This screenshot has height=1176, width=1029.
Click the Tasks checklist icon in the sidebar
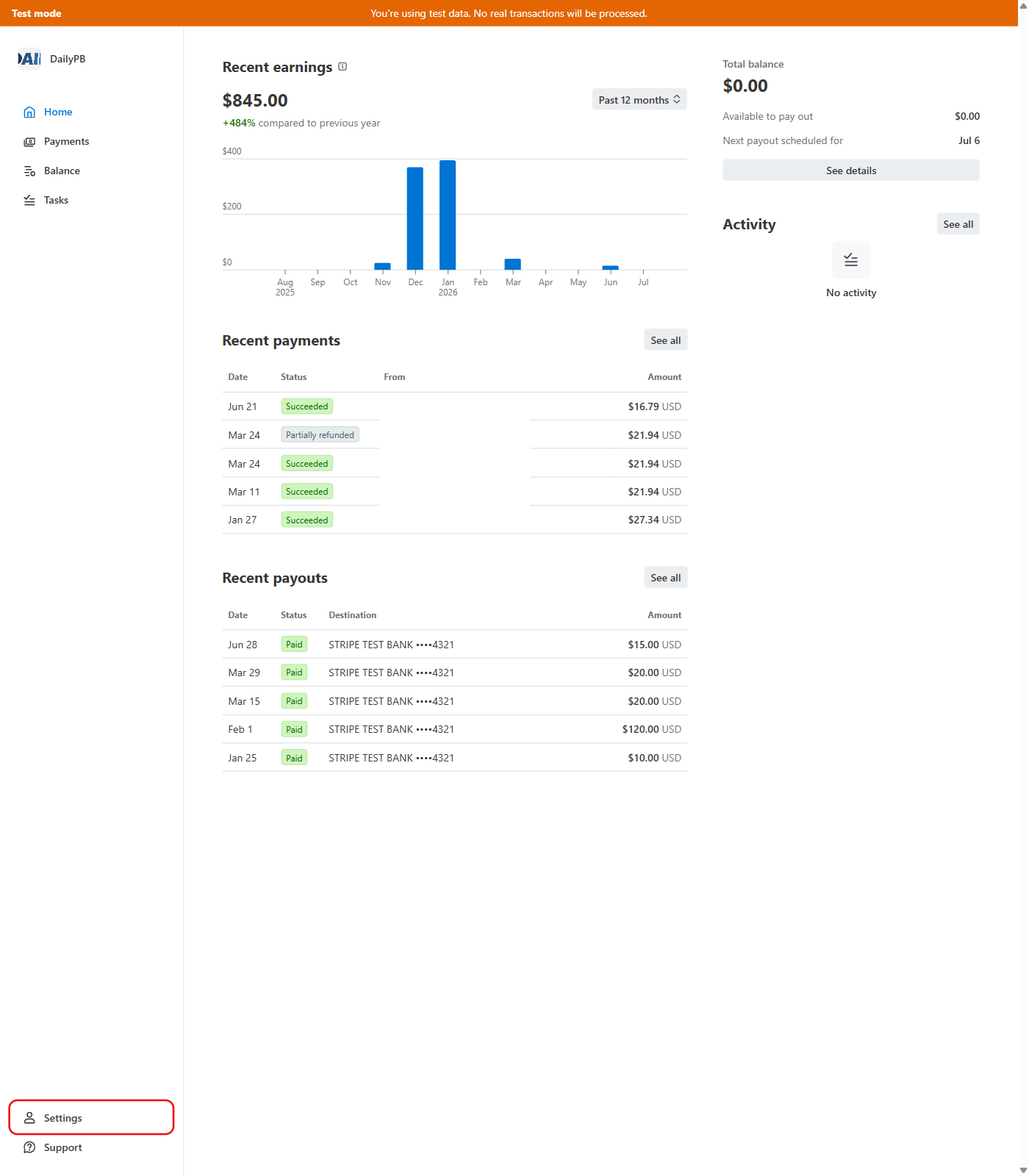coord(29,200)
